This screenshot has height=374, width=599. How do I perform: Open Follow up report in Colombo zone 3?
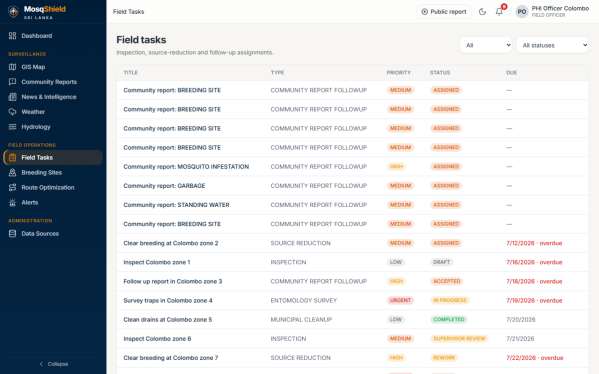[173, 281]
